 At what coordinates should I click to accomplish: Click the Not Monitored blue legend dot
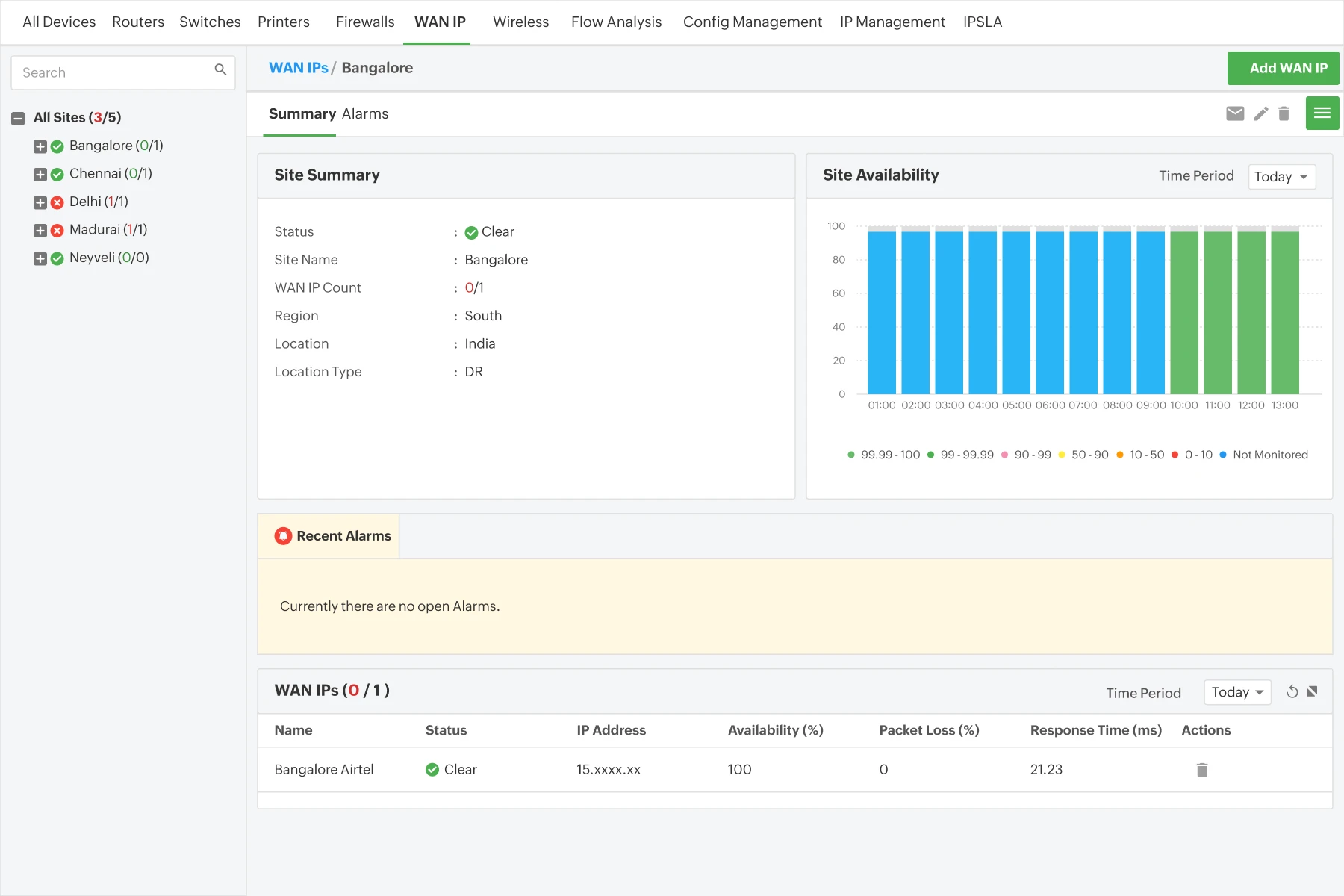(1222, 455)
